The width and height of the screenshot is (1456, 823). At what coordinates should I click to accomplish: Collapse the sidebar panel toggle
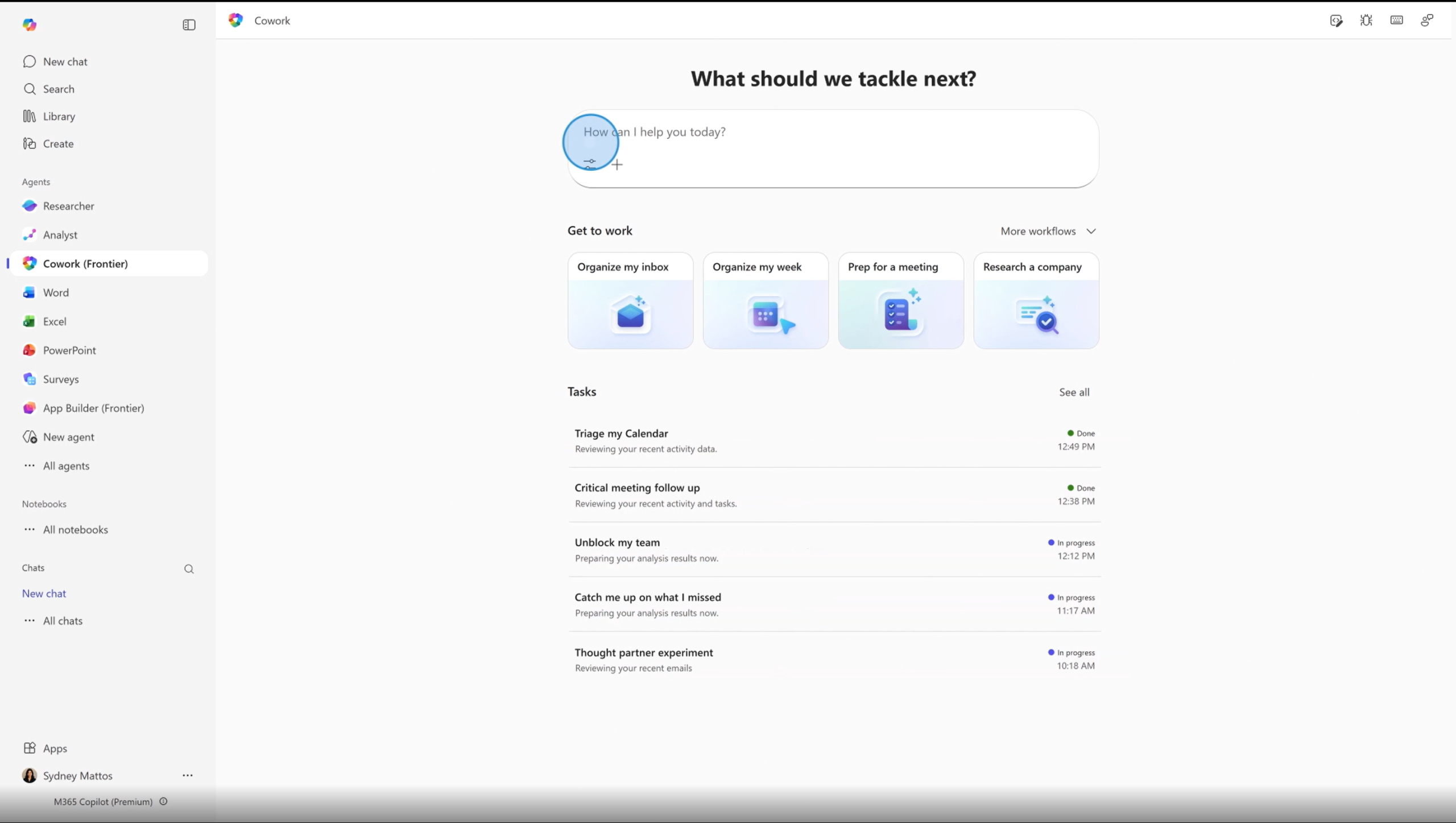pyautogui.click(x=189, y=25)
